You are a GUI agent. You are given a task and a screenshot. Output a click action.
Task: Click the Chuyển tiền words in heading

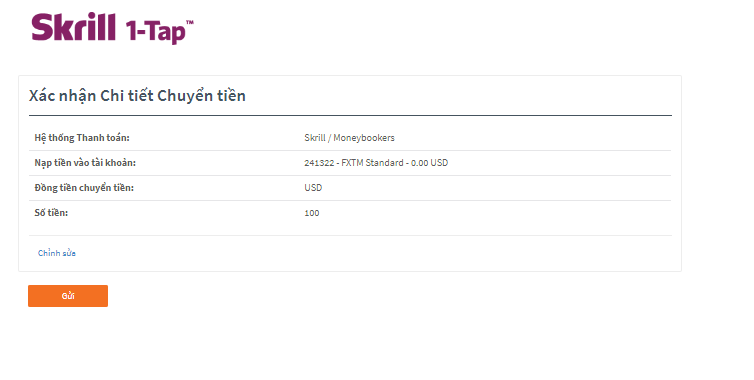click(201, 96)
